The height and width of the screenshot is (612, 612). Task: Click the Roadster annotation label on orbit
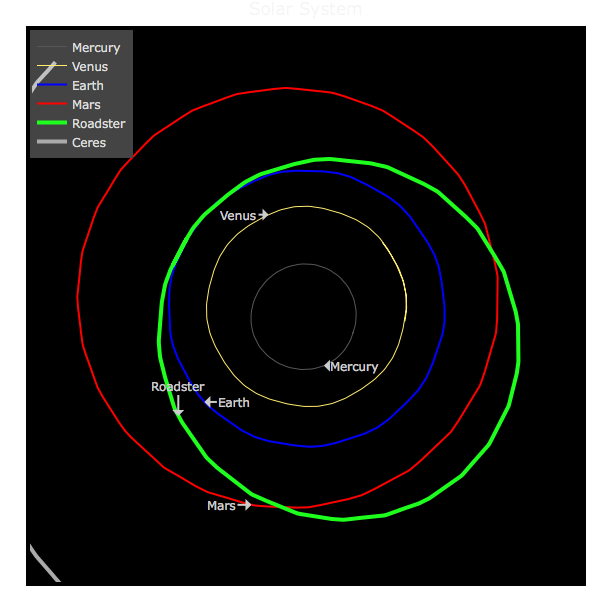coord(178,386)
